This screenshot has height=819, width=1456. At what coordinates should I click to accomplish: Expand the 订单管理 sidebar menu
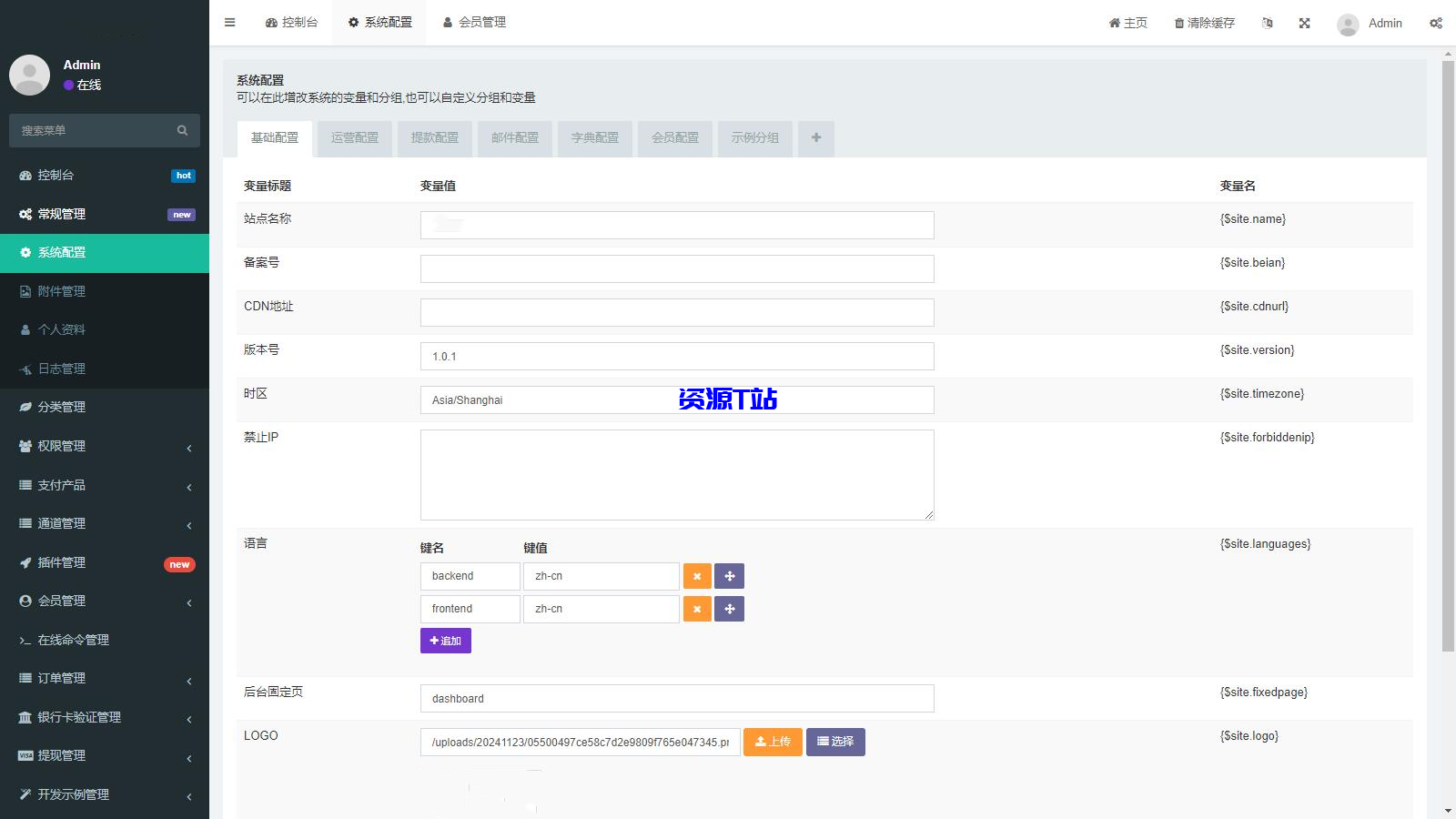tap(105, 678)
